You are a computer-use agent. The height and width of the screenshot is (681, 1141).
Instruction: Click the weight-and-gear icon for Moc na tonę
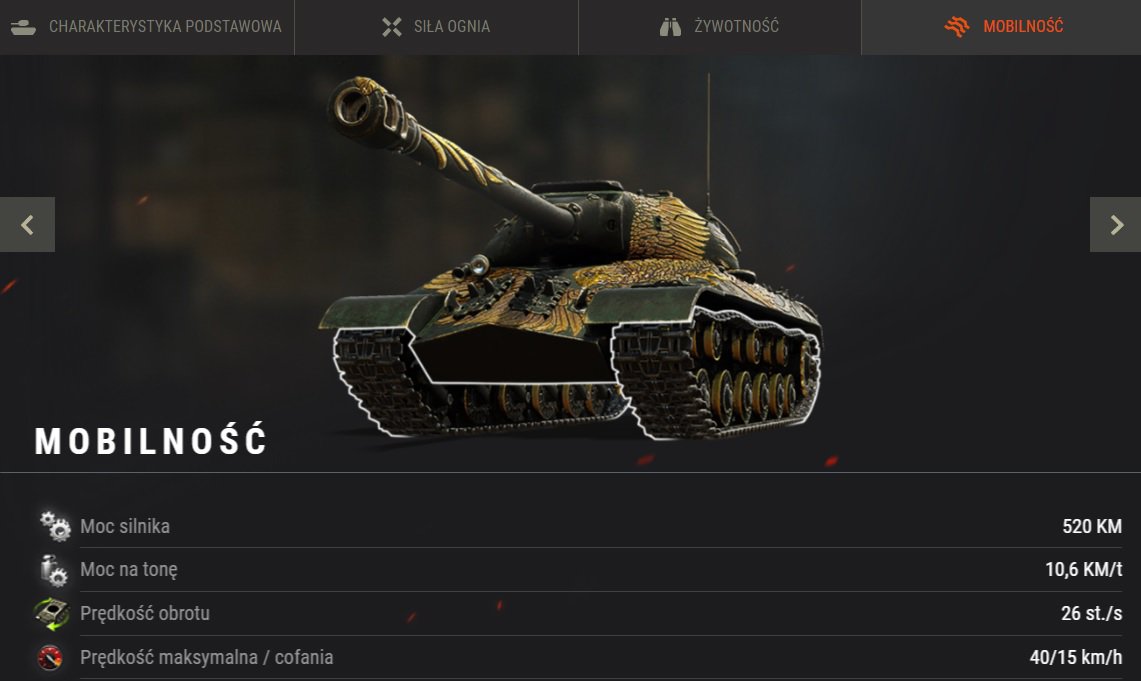54,570
